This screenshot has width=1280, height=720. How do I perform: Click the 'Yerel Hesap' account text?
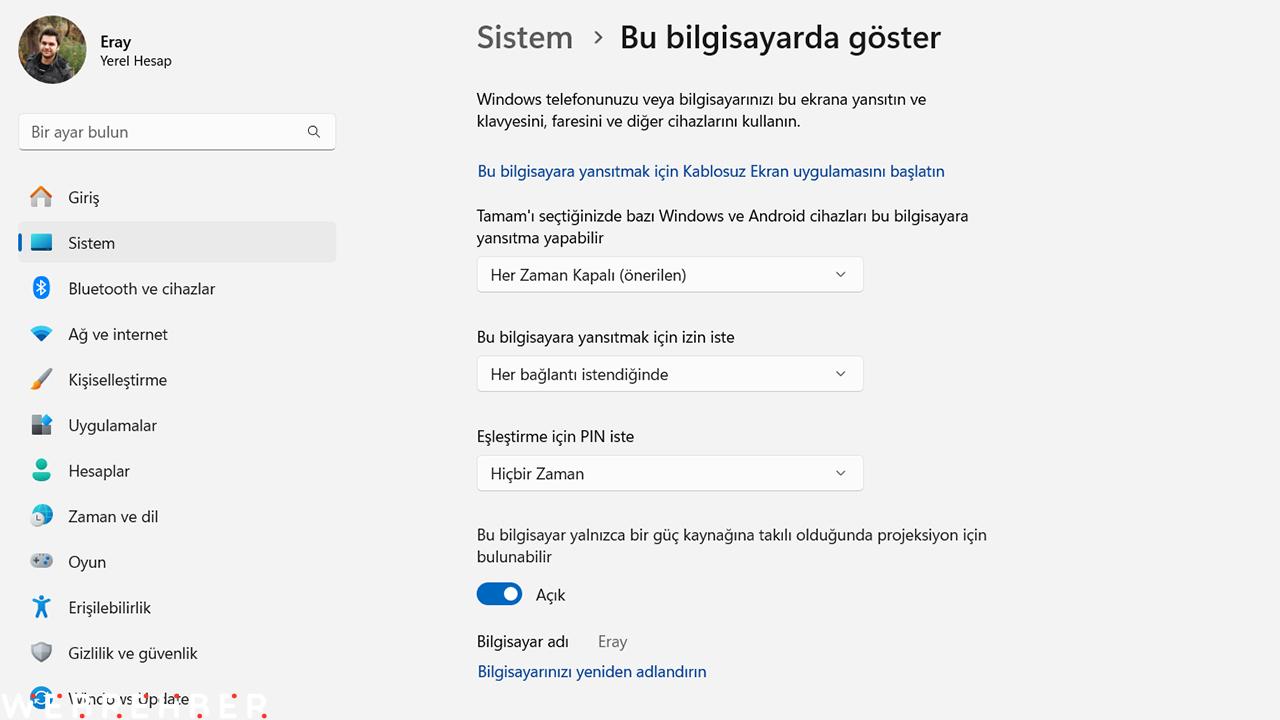(x=136, y=61)
